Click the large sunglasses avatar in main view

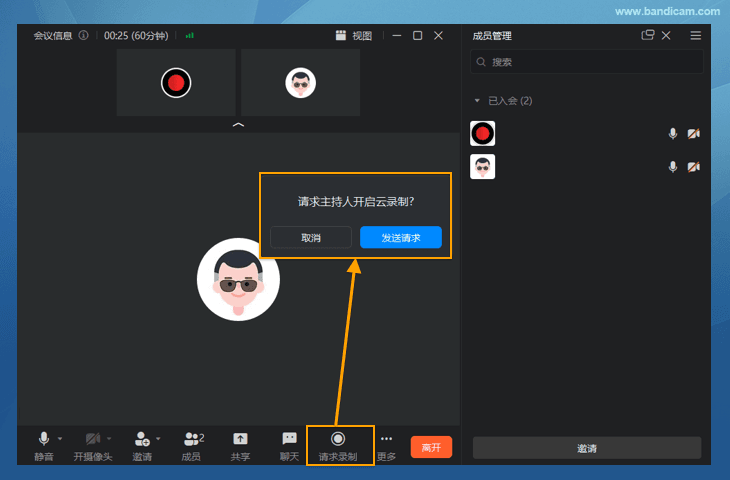238,279
